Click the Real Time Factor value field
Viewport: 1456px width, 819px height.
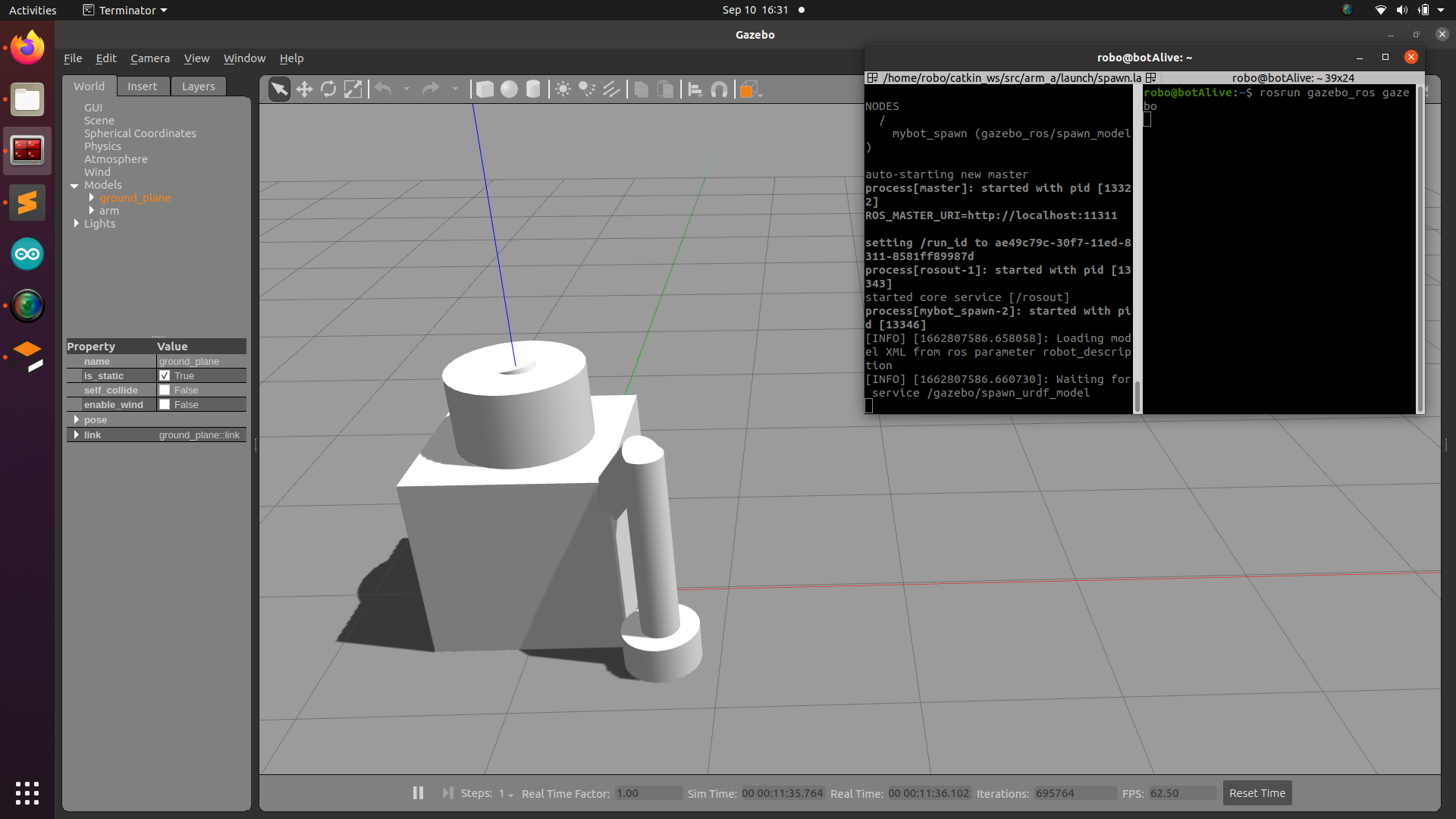[x=648, y=793]
